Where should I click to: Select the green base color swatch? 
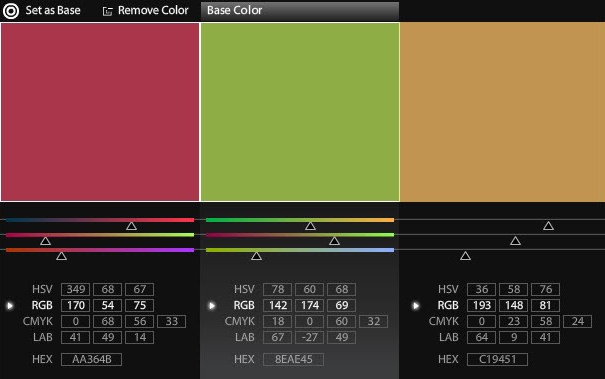[x=300, y=112]
